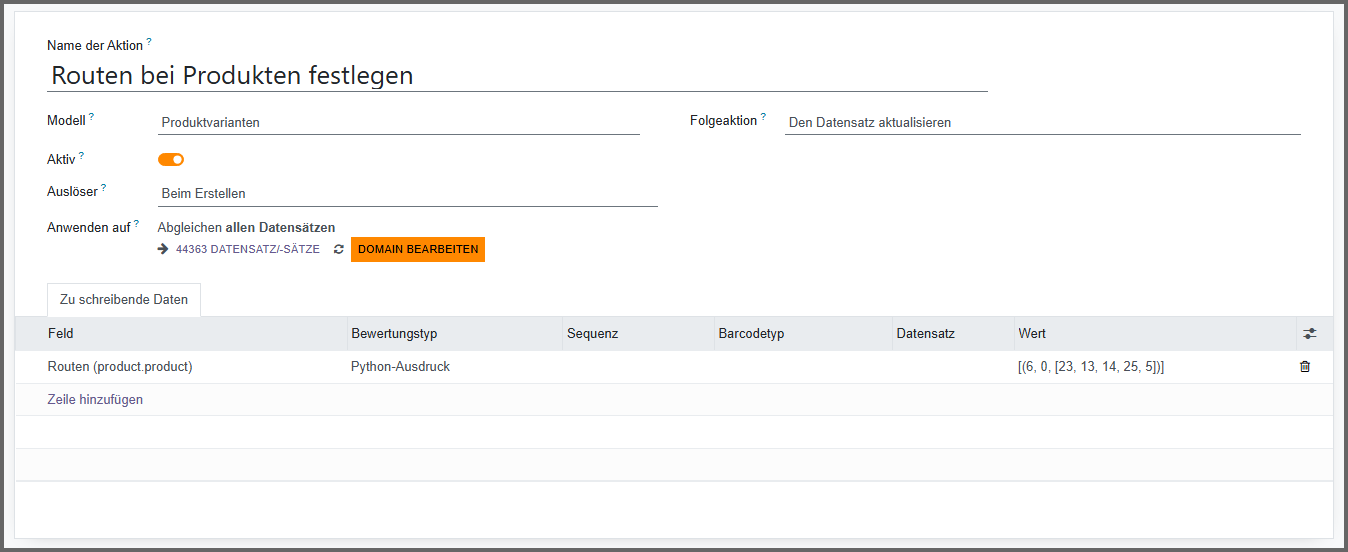The height and width of the screenshot is (552, 1348).
Task: Click arrow icon before 44363 Datensatz/-sätze
Action: (x=163, y=249)
